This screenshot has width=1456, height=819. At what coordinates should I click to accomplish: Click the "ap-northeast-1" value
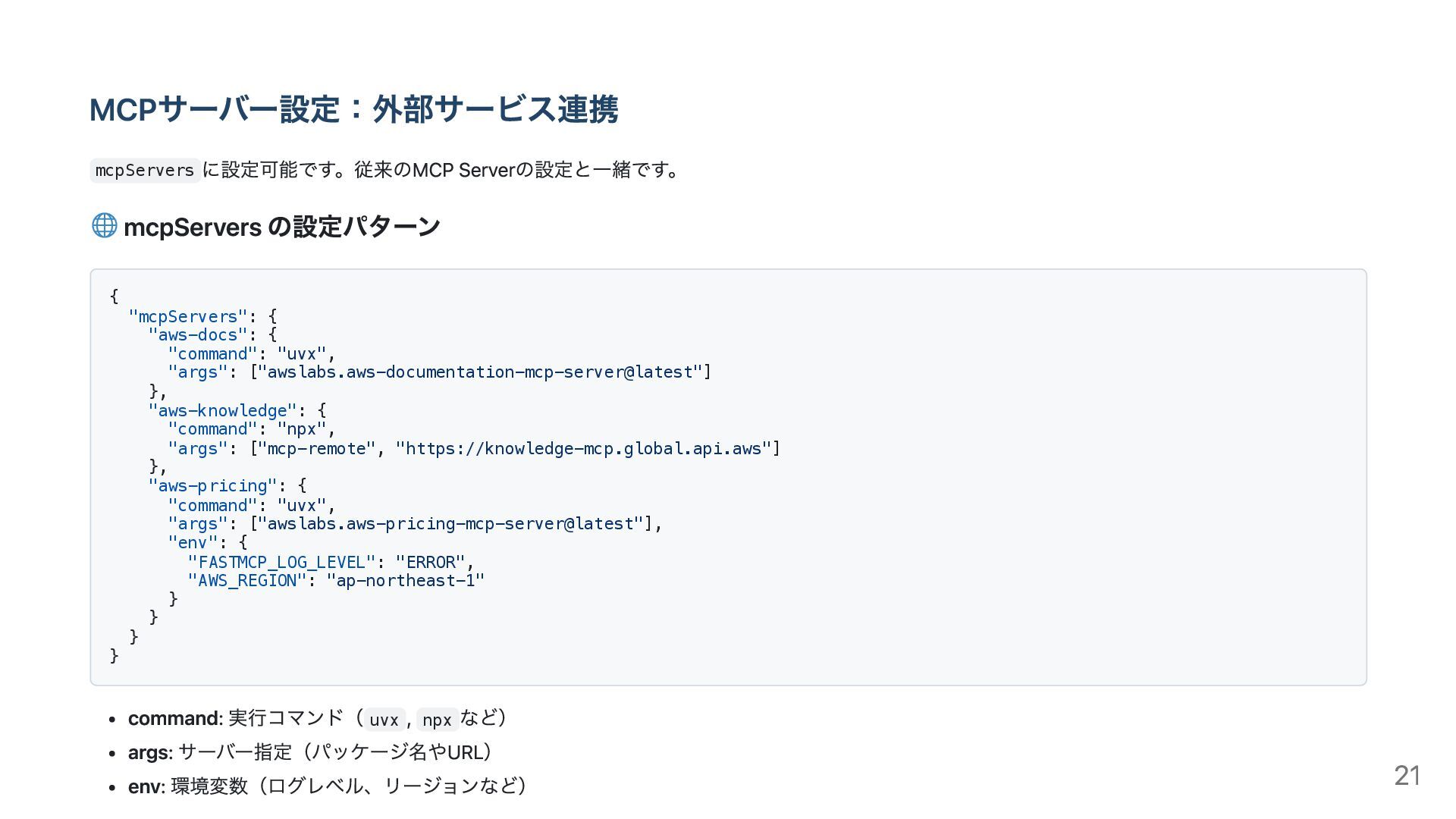click(x=406, y=580)
